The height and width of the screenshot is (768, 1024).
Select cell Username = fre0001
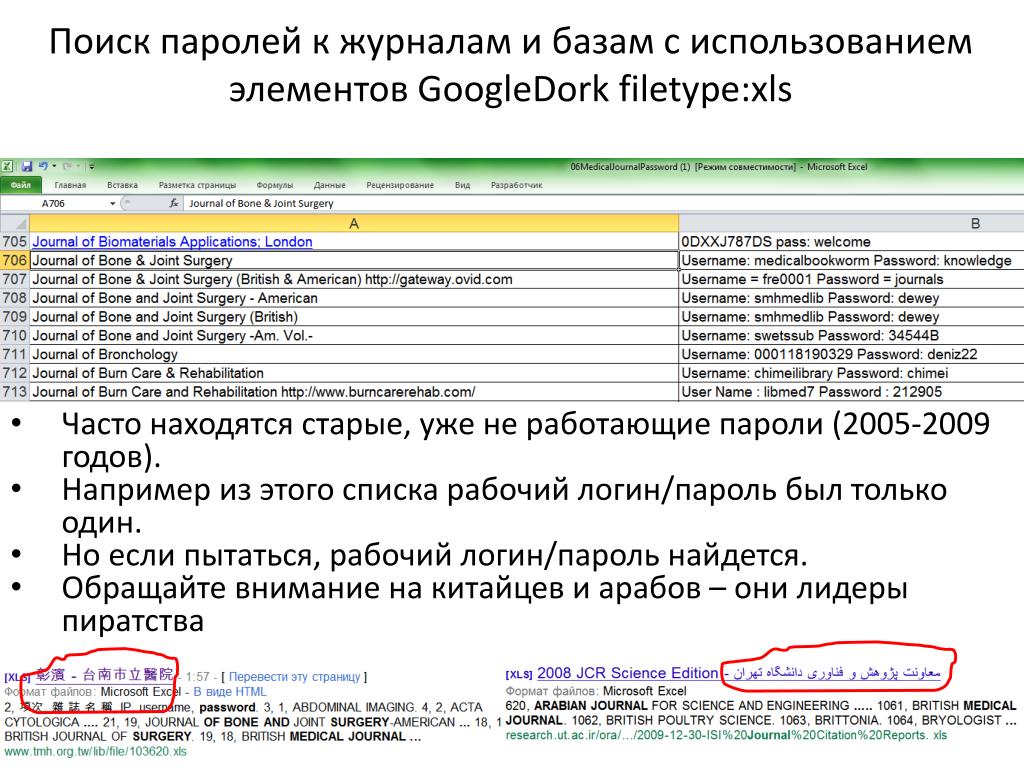[x=852, y=280]
